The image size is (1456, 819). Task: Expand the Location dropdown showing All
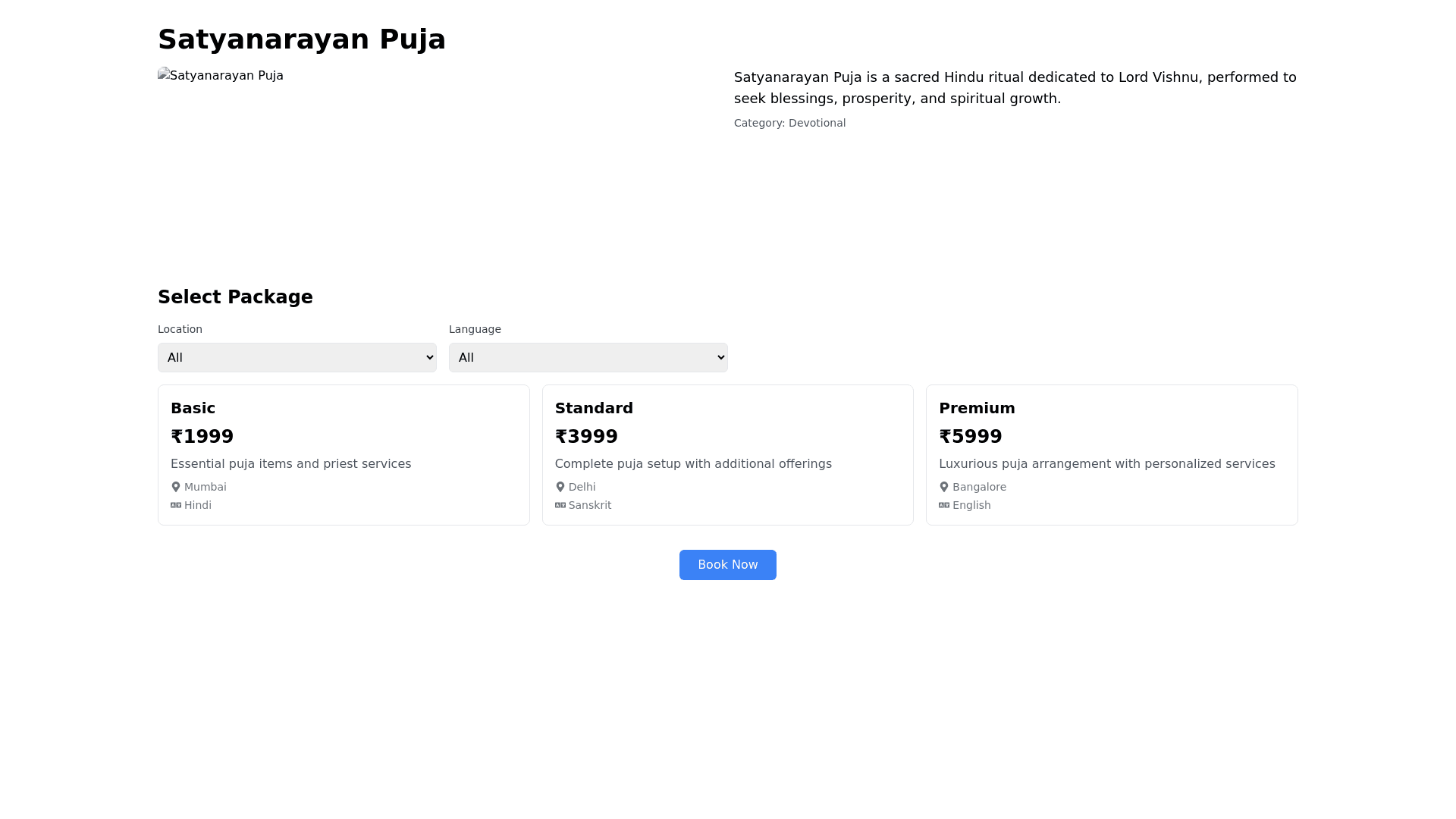tap(297, 357)
